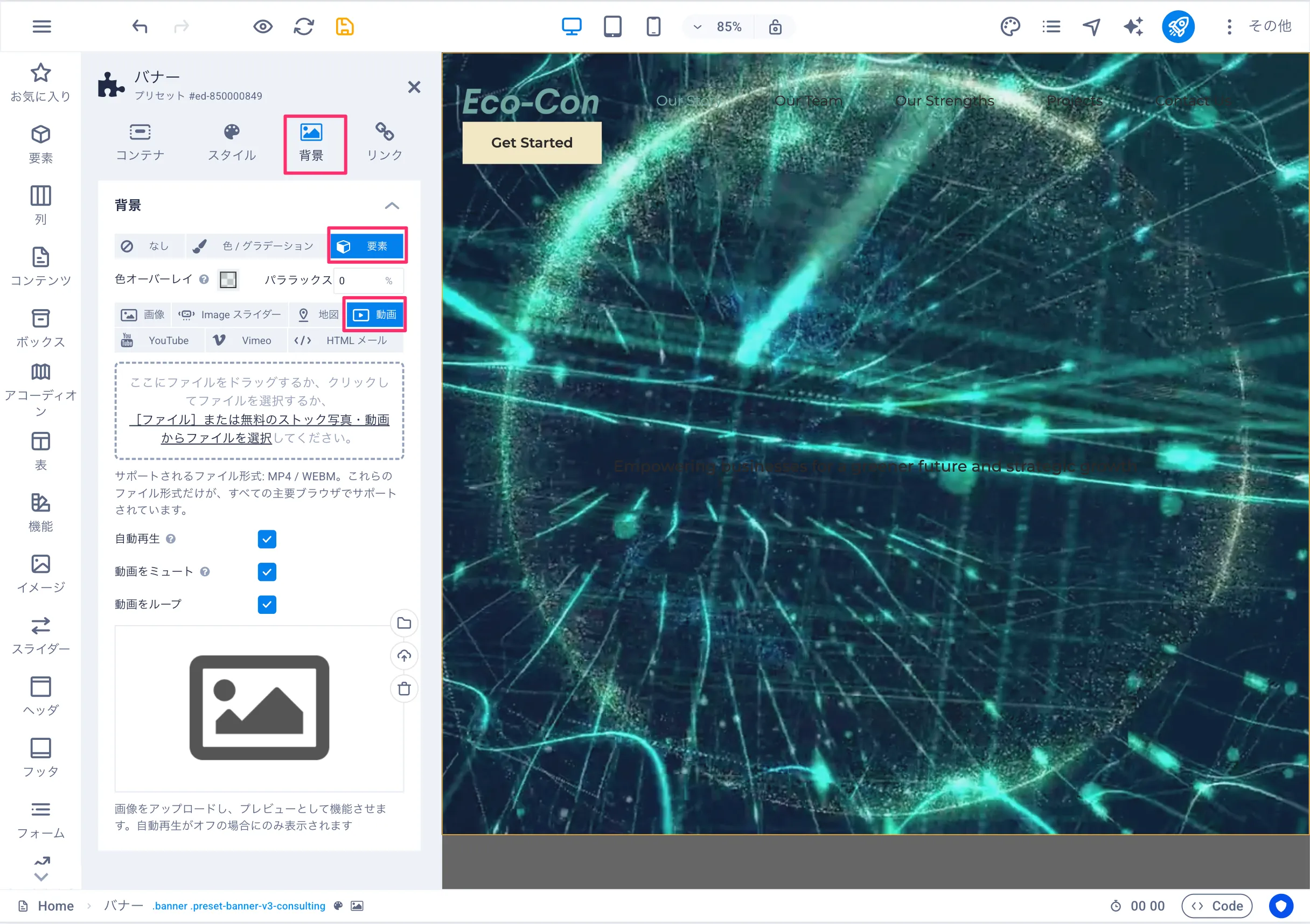Save the page with orange save icon
The image size is (1310, 924).
(x=345, y=27)
